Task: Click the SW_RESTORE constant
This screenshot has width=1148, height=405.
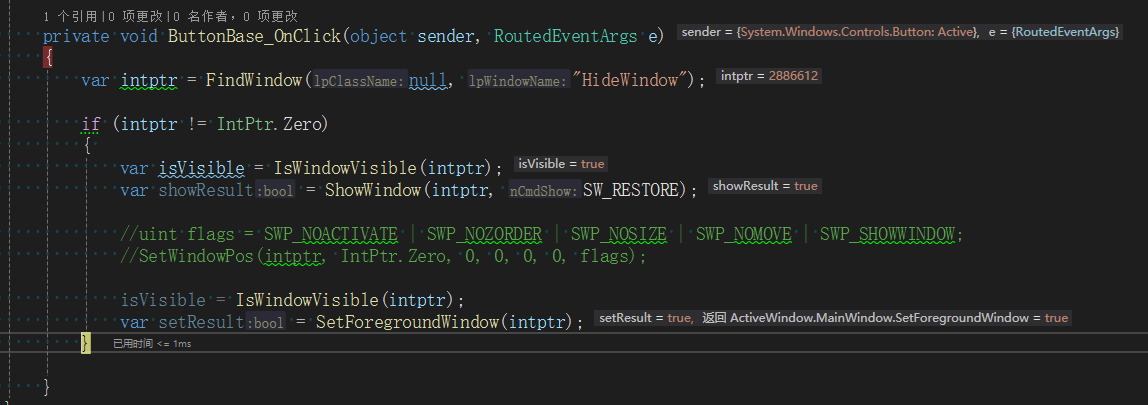Action: click(634, 190)
